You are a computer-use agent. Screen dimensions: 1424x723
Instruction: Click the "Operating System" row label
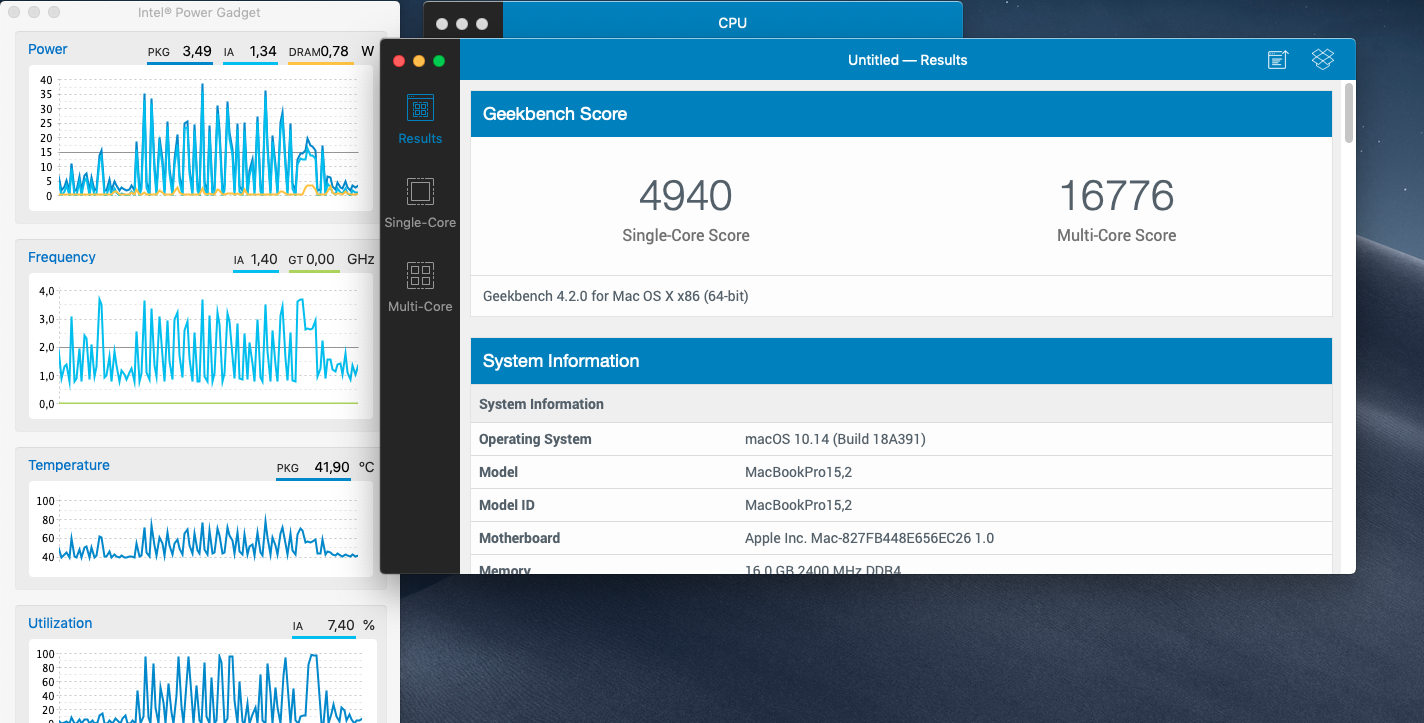point(535,439)
